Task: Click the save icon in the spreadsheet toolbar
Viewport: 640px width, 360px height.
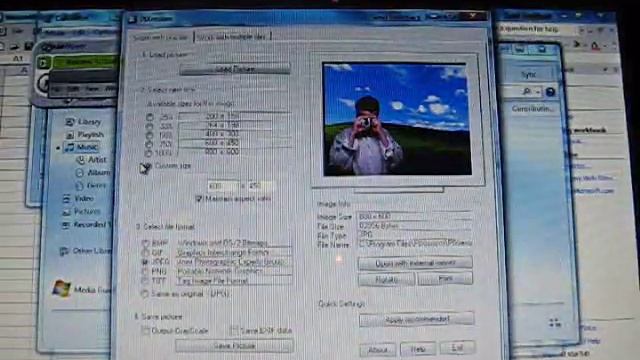Action: point(29,46)
